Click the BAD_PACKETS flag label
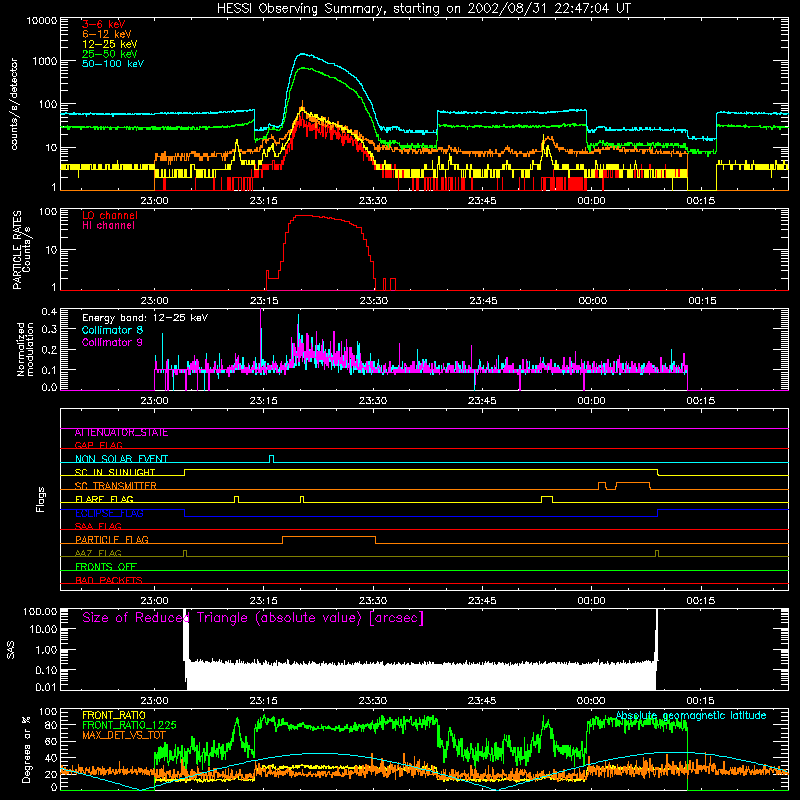Screen dimensions: 800x800 coord(109,581)
